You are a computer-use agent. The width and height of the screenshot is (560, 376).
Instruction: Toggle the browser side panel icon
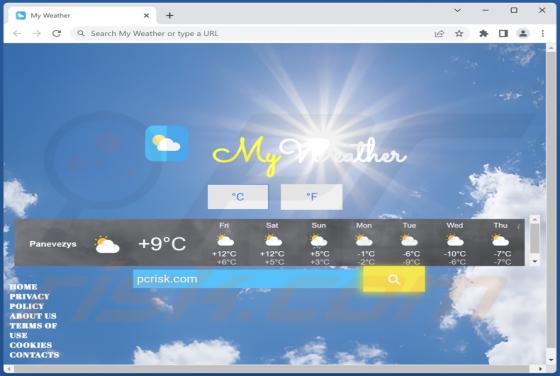[x=503, y=34]
